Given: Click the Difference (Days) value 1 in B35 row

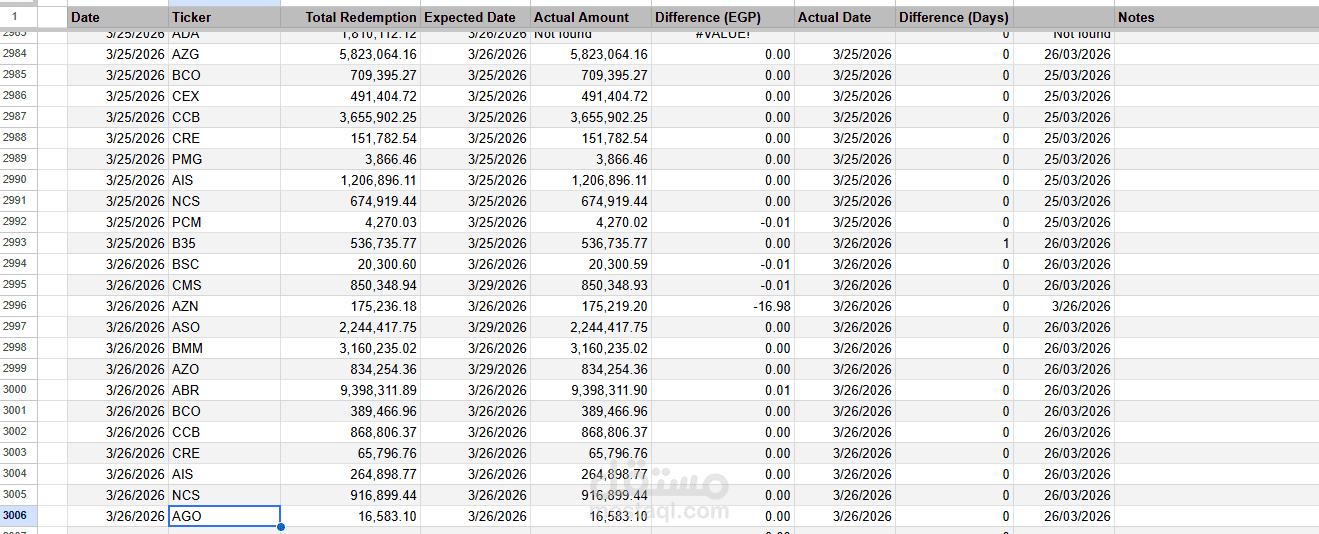Looking at the screenshot, I should (x=954, y=243).
